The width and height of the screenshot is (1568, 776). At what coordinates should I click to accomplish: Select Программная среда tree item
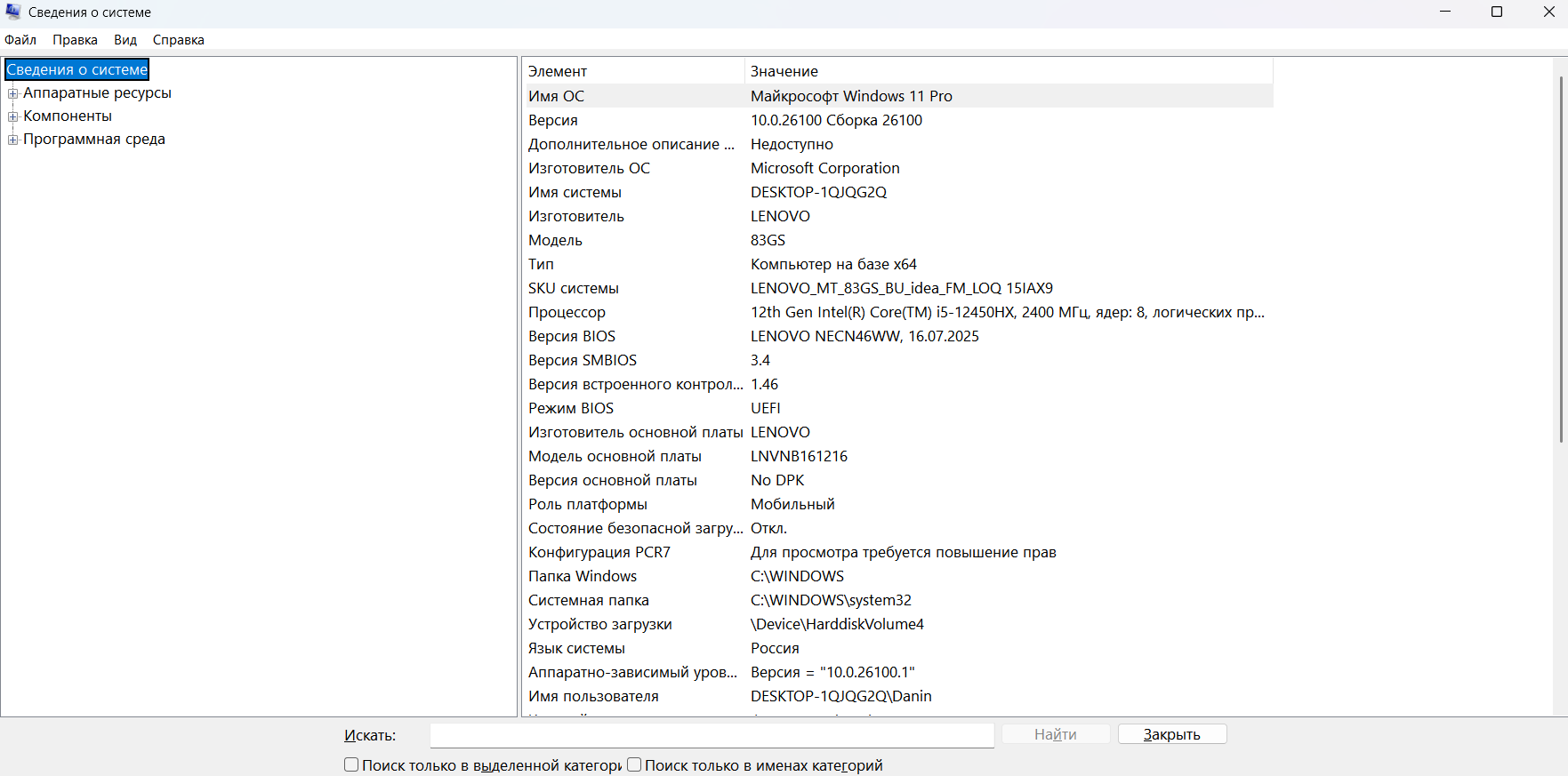click(94, 139)
